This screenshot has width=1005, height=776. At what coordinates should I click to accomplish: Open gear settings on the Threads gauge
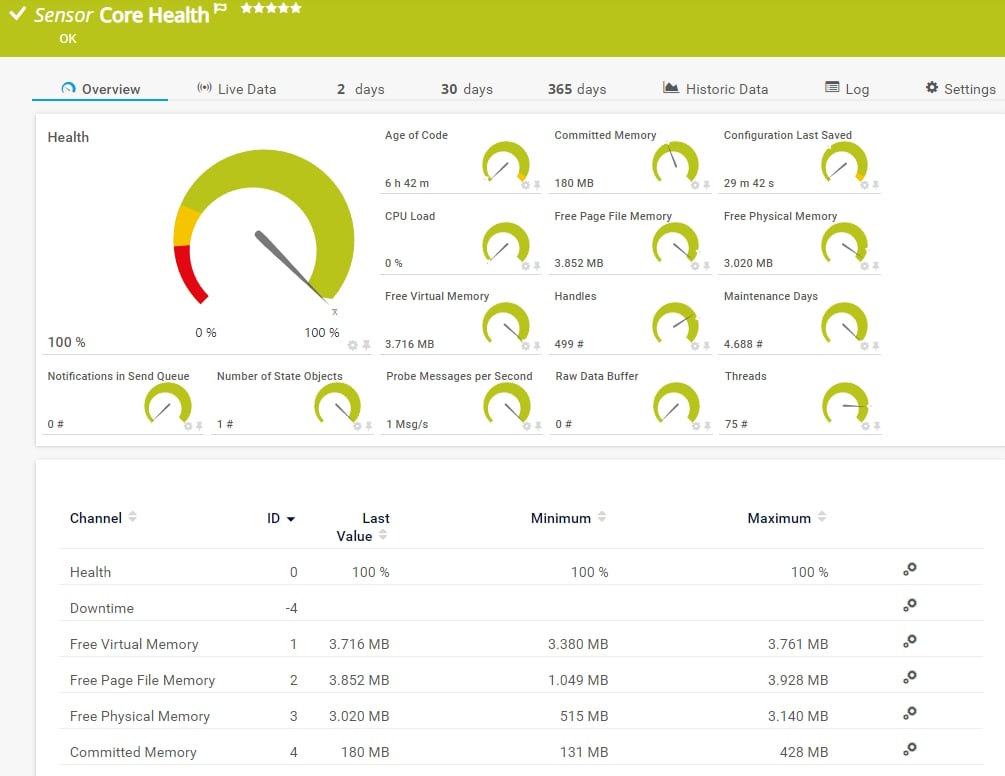tap(864, 424)
